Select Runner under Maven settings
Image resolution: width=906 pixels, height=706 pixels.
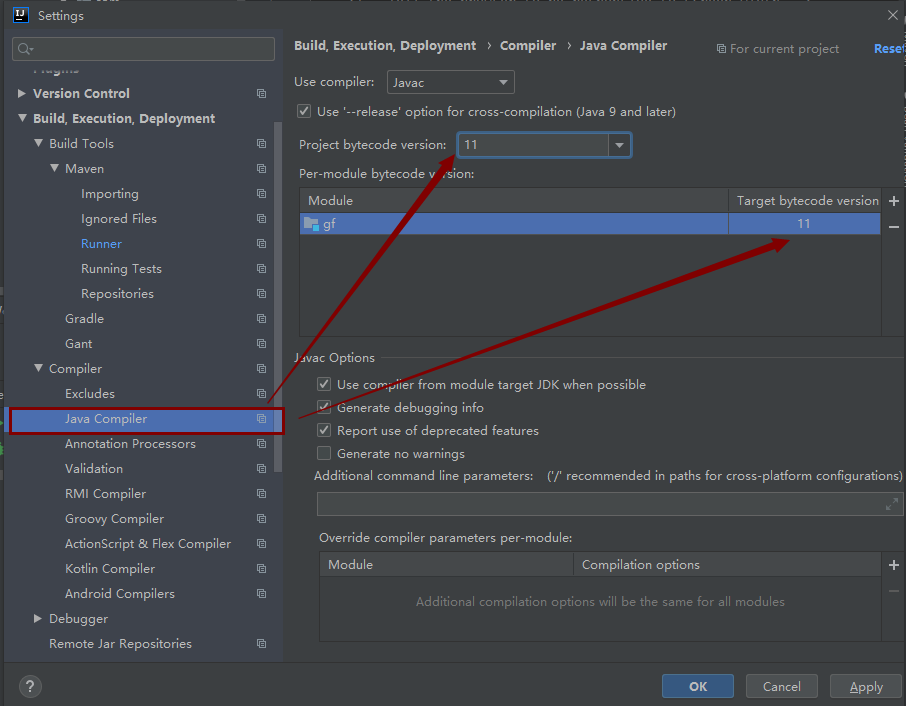click(101, 244)
